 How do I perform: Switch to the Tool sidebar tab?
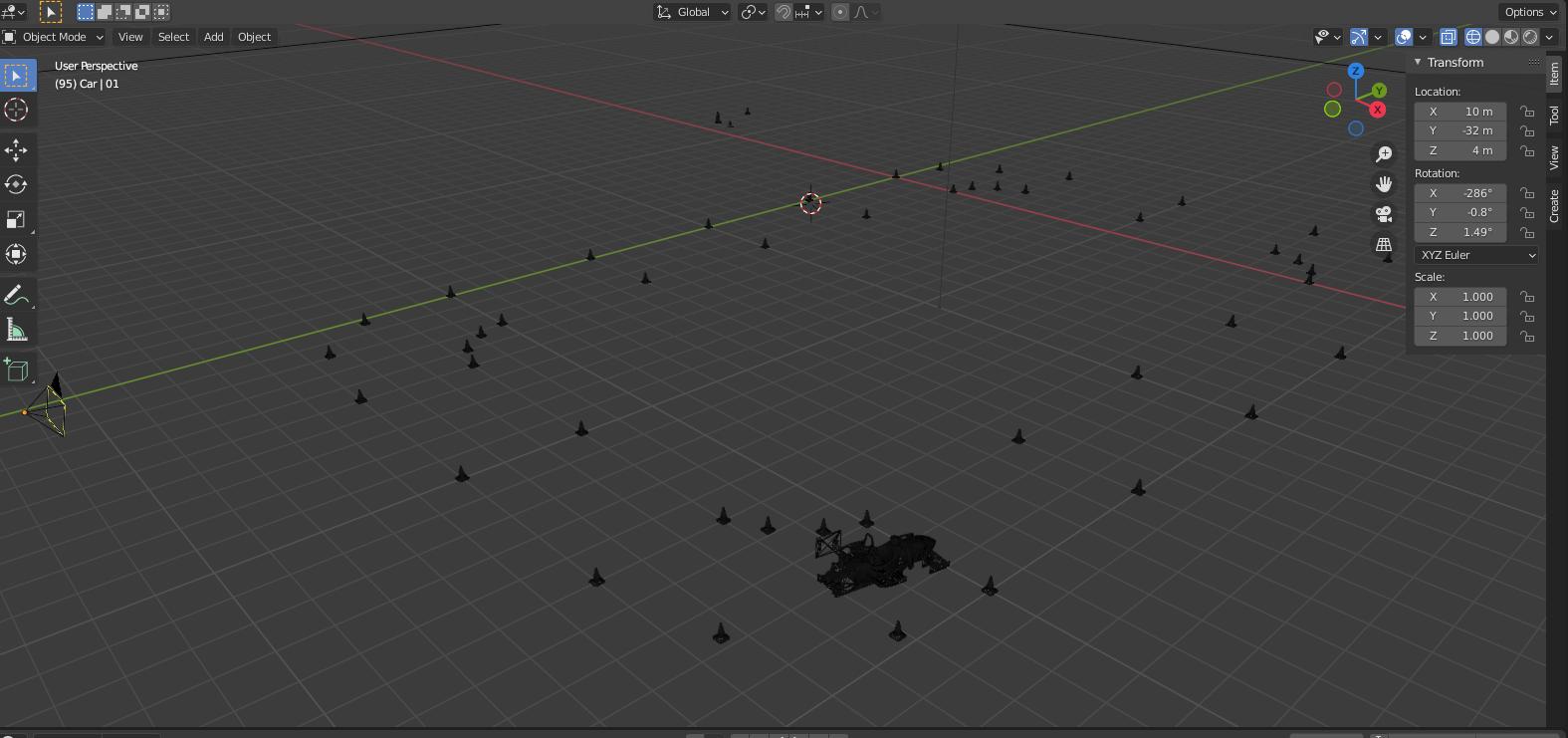[x=1554, y=116]
